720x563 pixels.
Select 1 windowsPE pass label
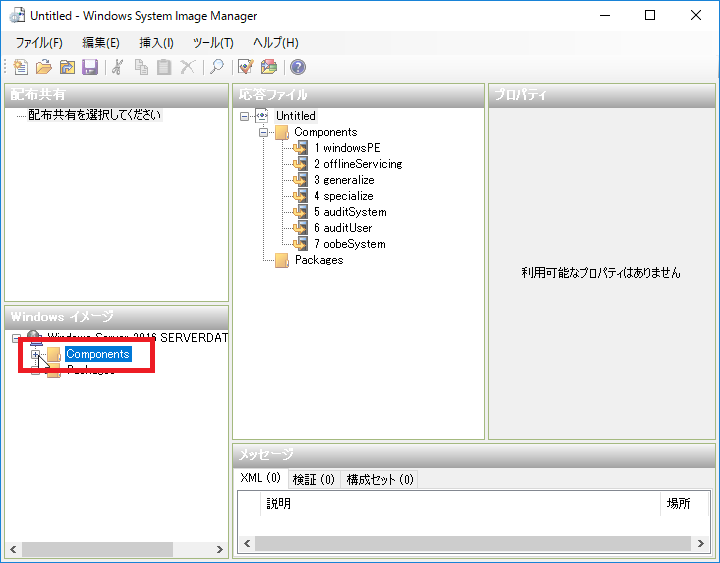pos(348,148)
